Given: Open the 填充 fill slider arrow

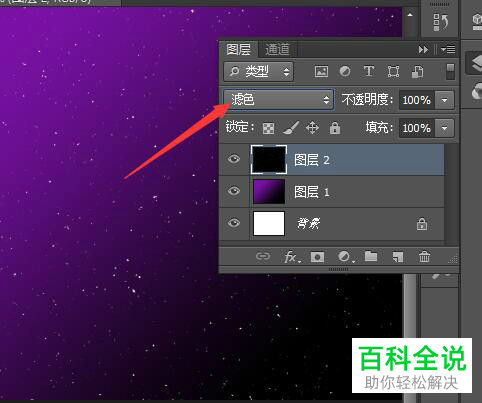Looking at the screenshot, I should [444, 128].
